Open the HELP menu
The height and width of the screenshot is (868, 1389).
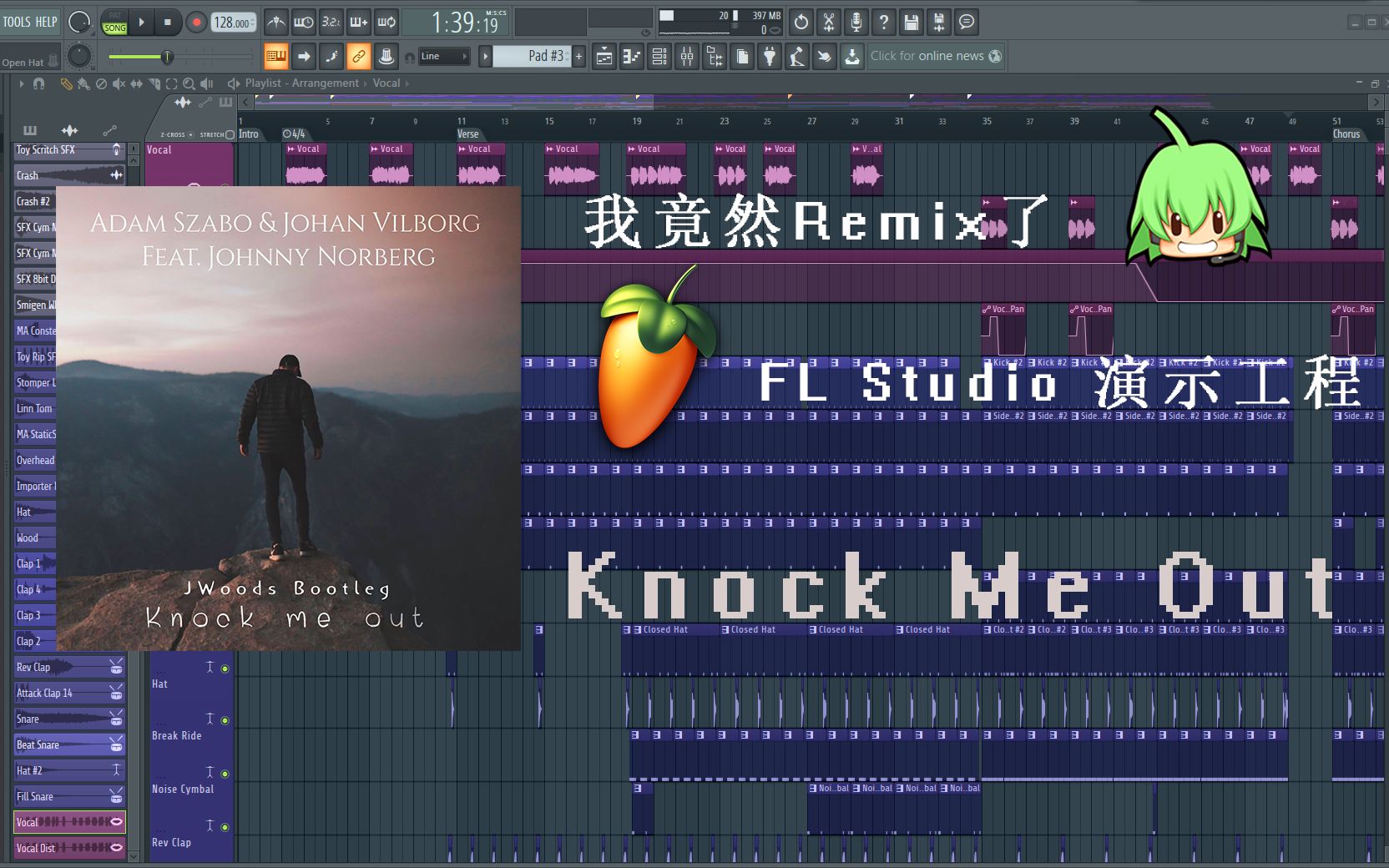click(x=48, y=22)
